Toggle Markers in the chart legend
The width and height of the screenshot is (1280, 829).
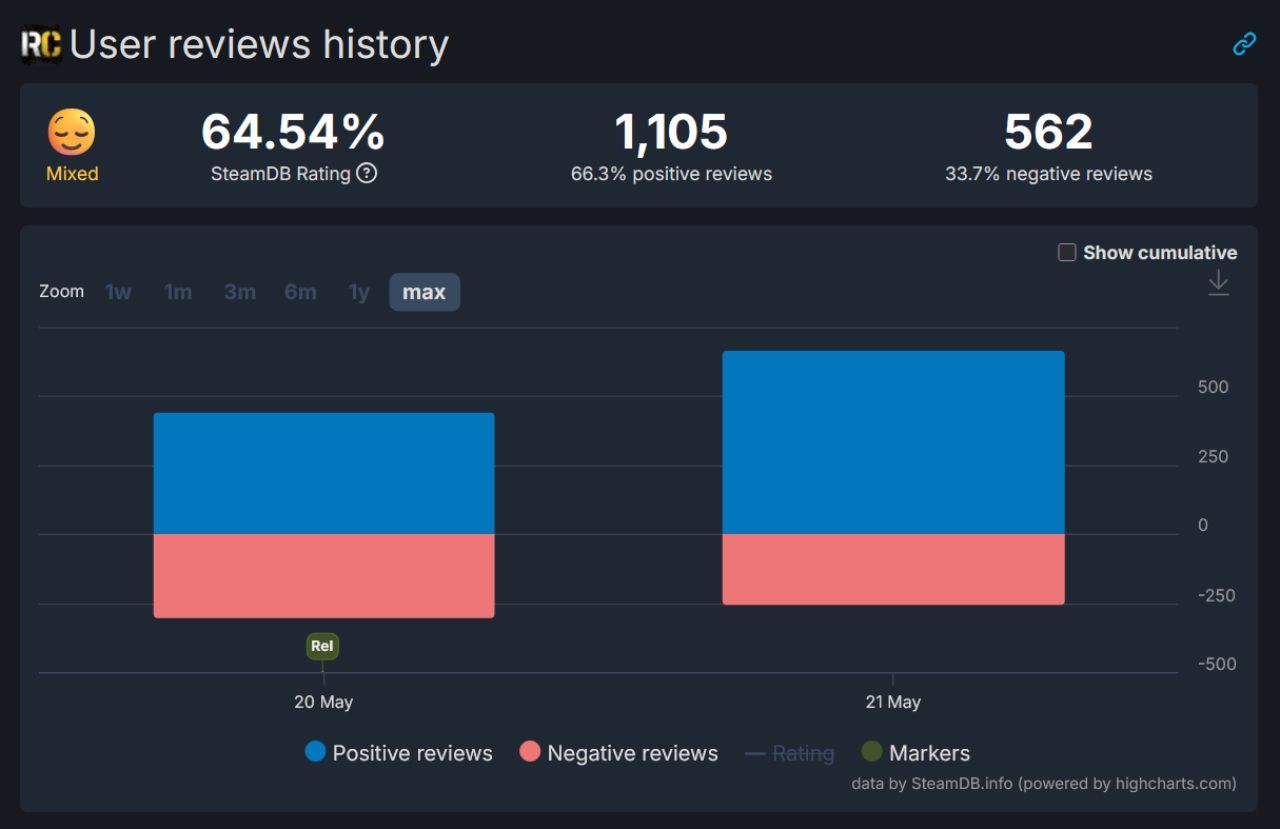pos(915,753)
